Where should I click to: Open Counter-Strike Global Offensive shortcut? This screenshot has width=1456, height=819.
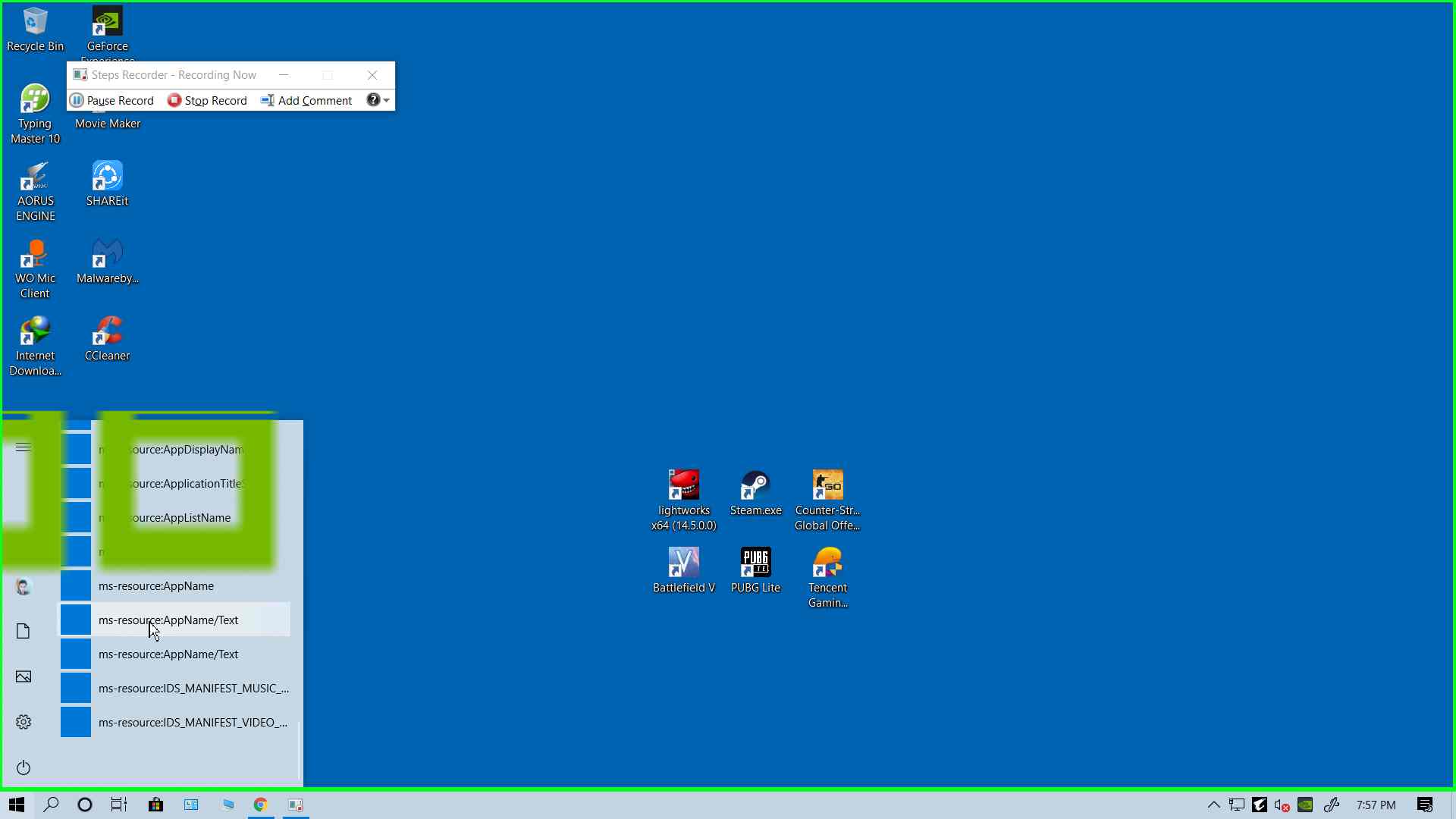click(827, 500)
